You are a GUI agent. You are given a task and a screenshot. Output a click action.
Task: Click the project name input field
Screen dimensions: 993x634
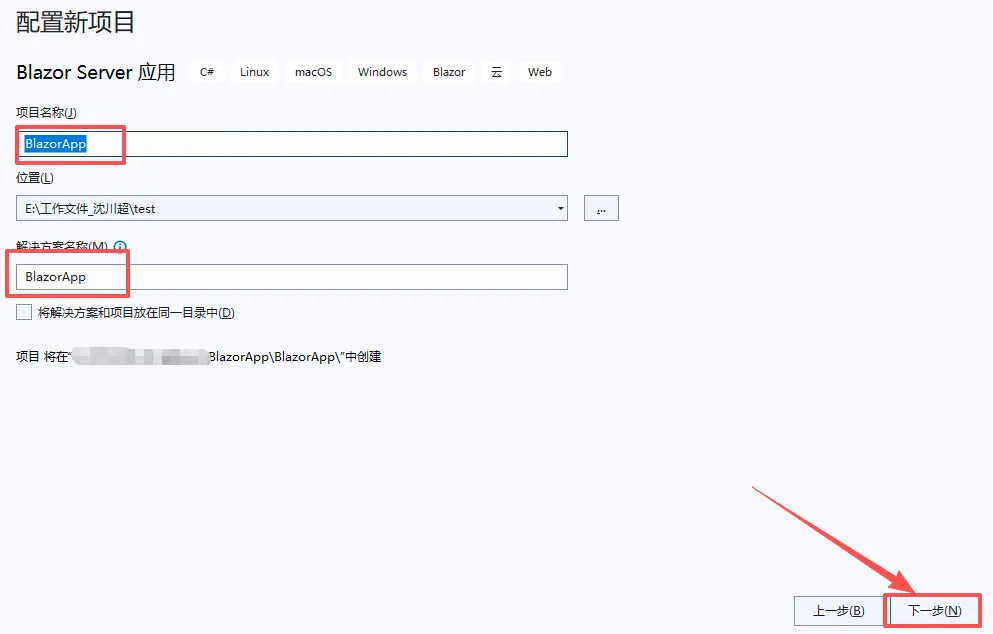click(291, 144)
